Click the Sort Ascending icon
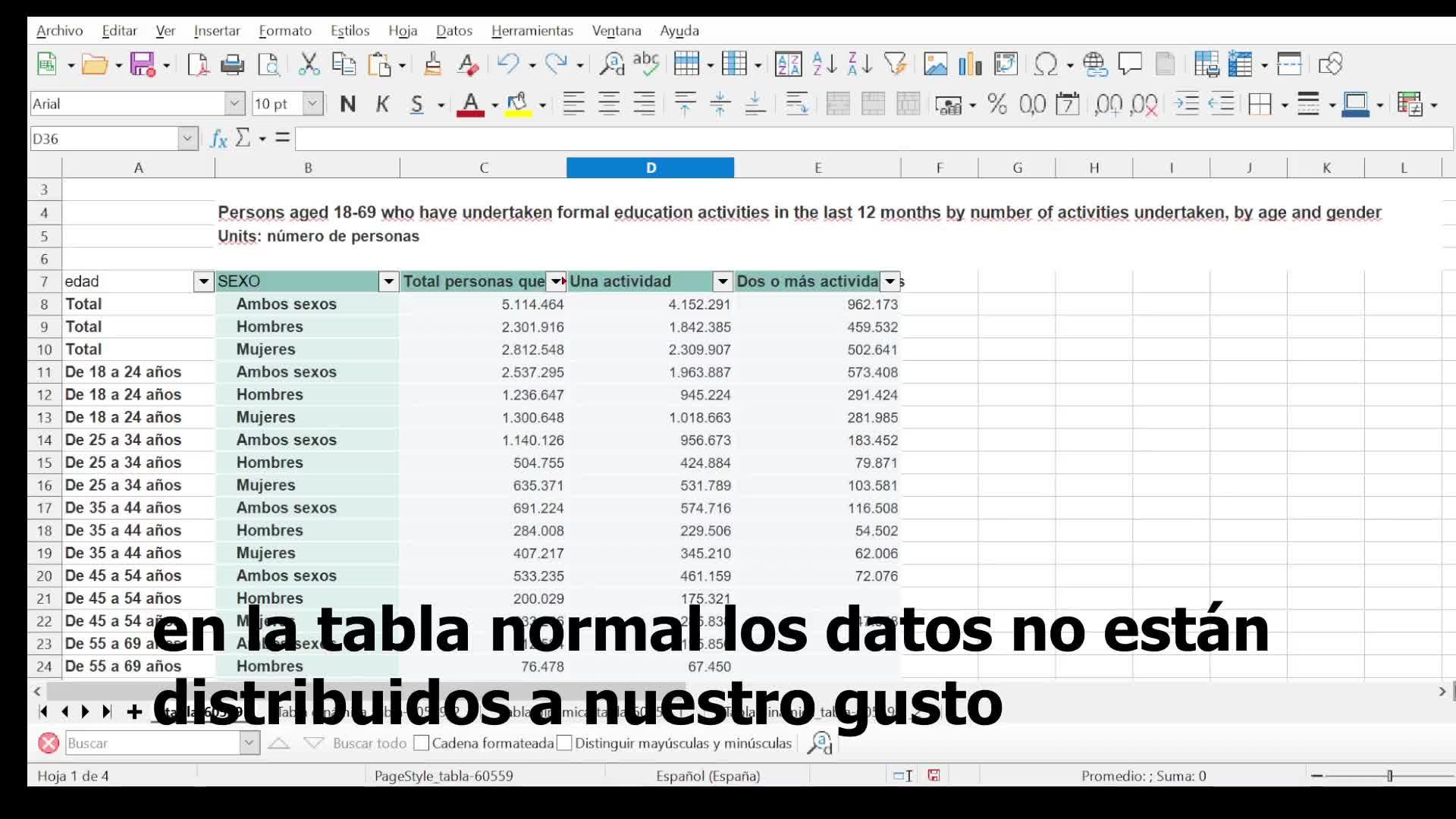This screenshot has height=819, width=1456. pyautogui.click(x=824, y=64)
